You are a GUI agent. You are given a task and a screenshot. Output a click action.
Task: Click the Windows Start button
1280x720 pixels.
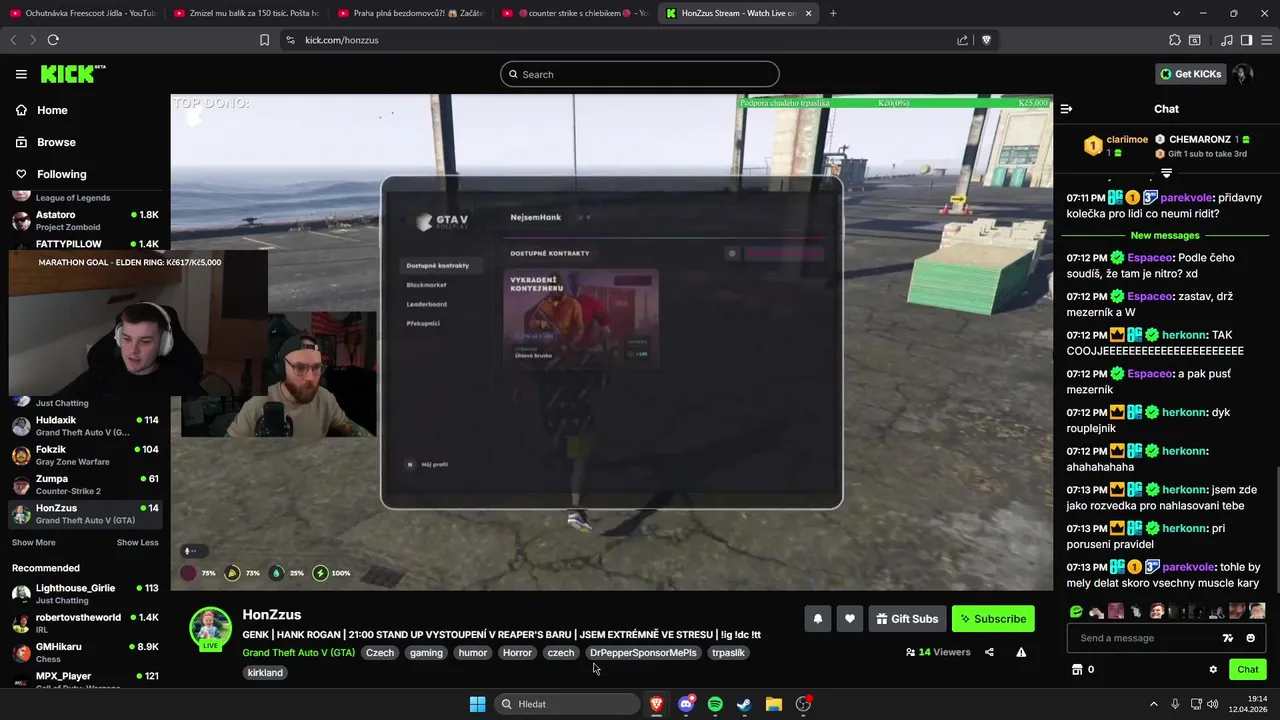tap(477, 704)
